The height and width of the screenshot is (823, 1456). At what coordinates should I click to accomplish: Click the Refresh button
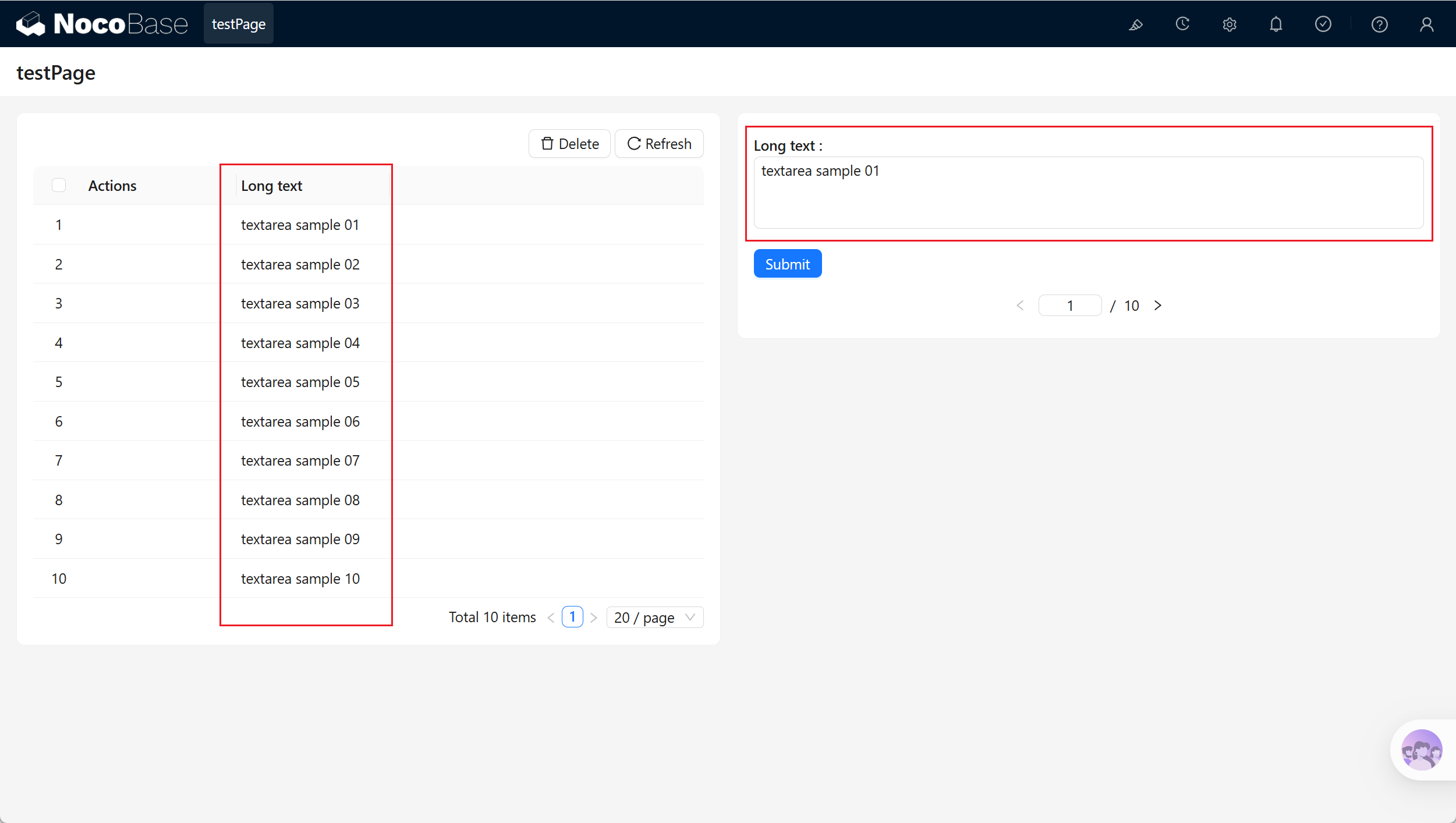[659, 144]
